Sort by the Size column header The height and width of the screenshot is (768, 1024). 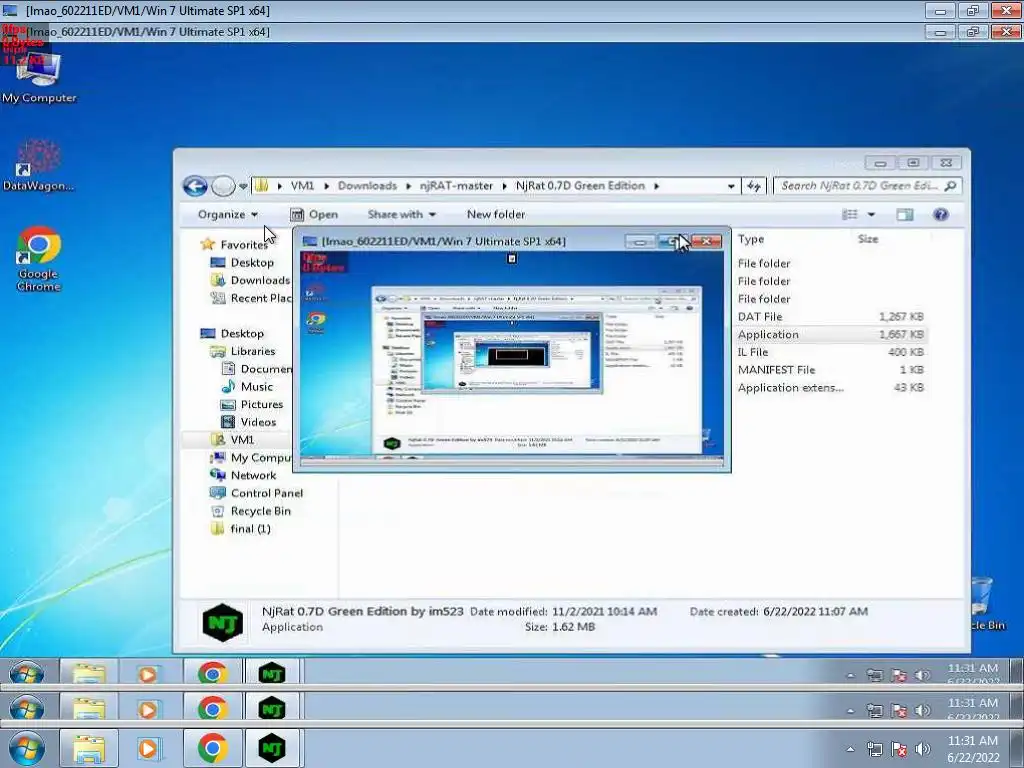868,240
